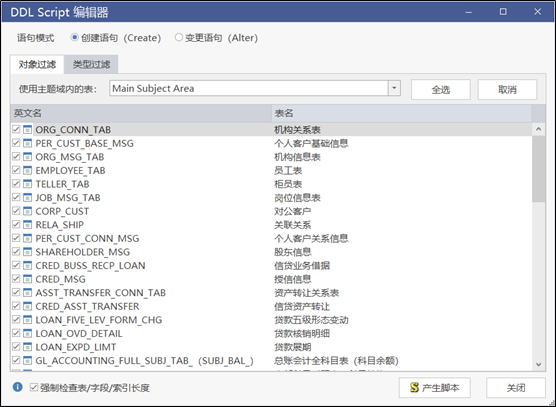
Task: Click the table icon beside CORP_CUST
Action: (27, 211)
